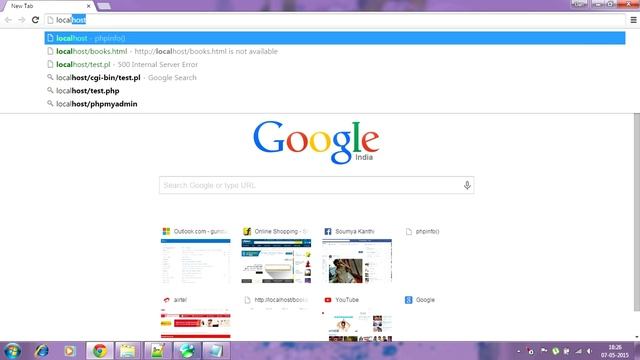
Task: Click the page vertical scrollbar
Action: (637, 212)
